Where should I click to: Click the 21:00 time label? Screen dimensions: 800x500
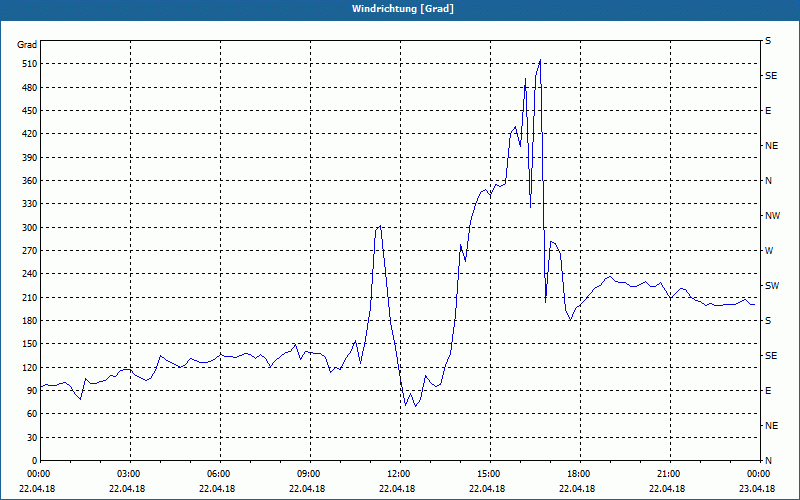click(670, 474)
